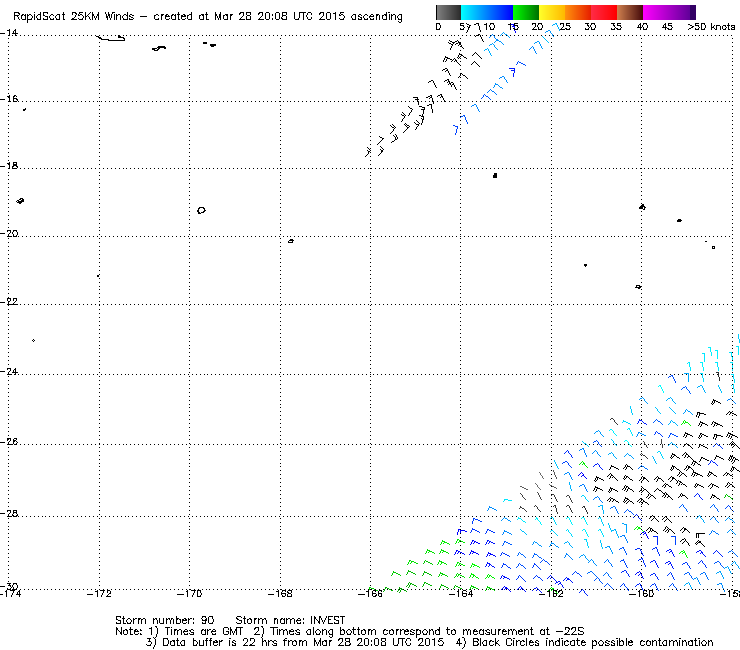This screenshot has height=650, width=740.
Task: Click the "40" legend scale label
Action: (642, 27)
